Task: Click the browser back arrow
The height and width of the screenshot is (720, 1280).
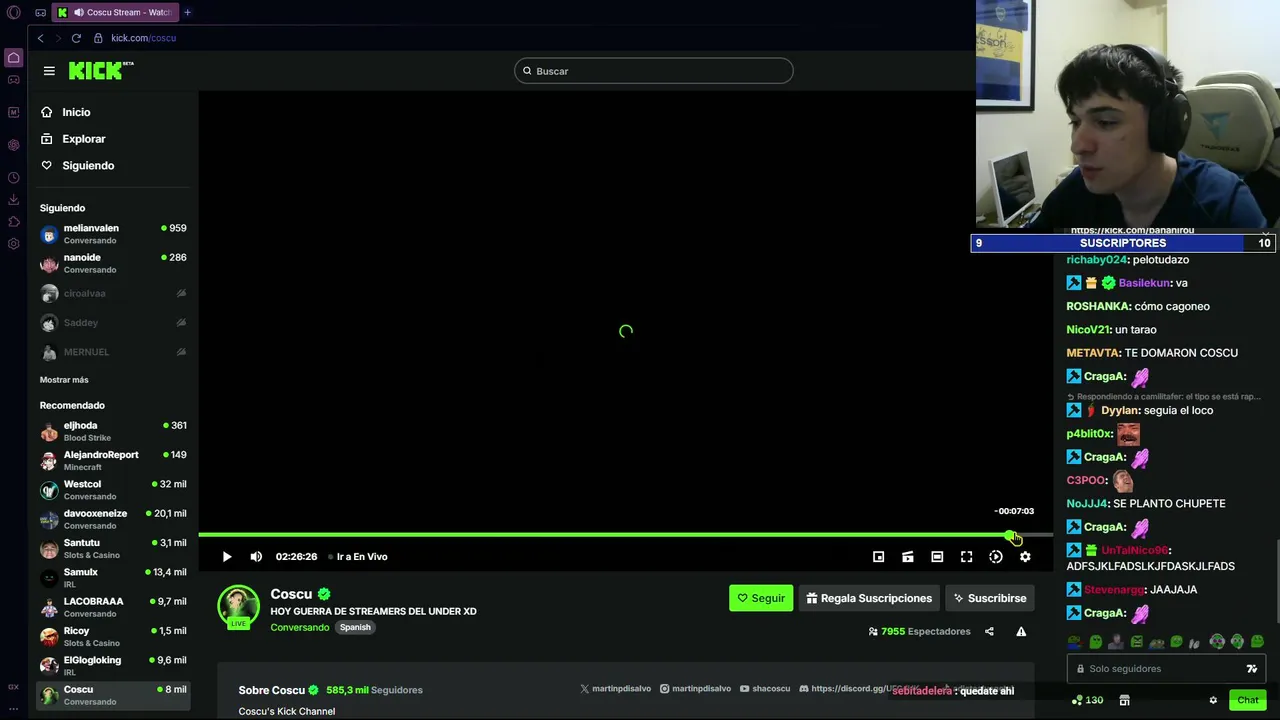Action: click(40, 38)
